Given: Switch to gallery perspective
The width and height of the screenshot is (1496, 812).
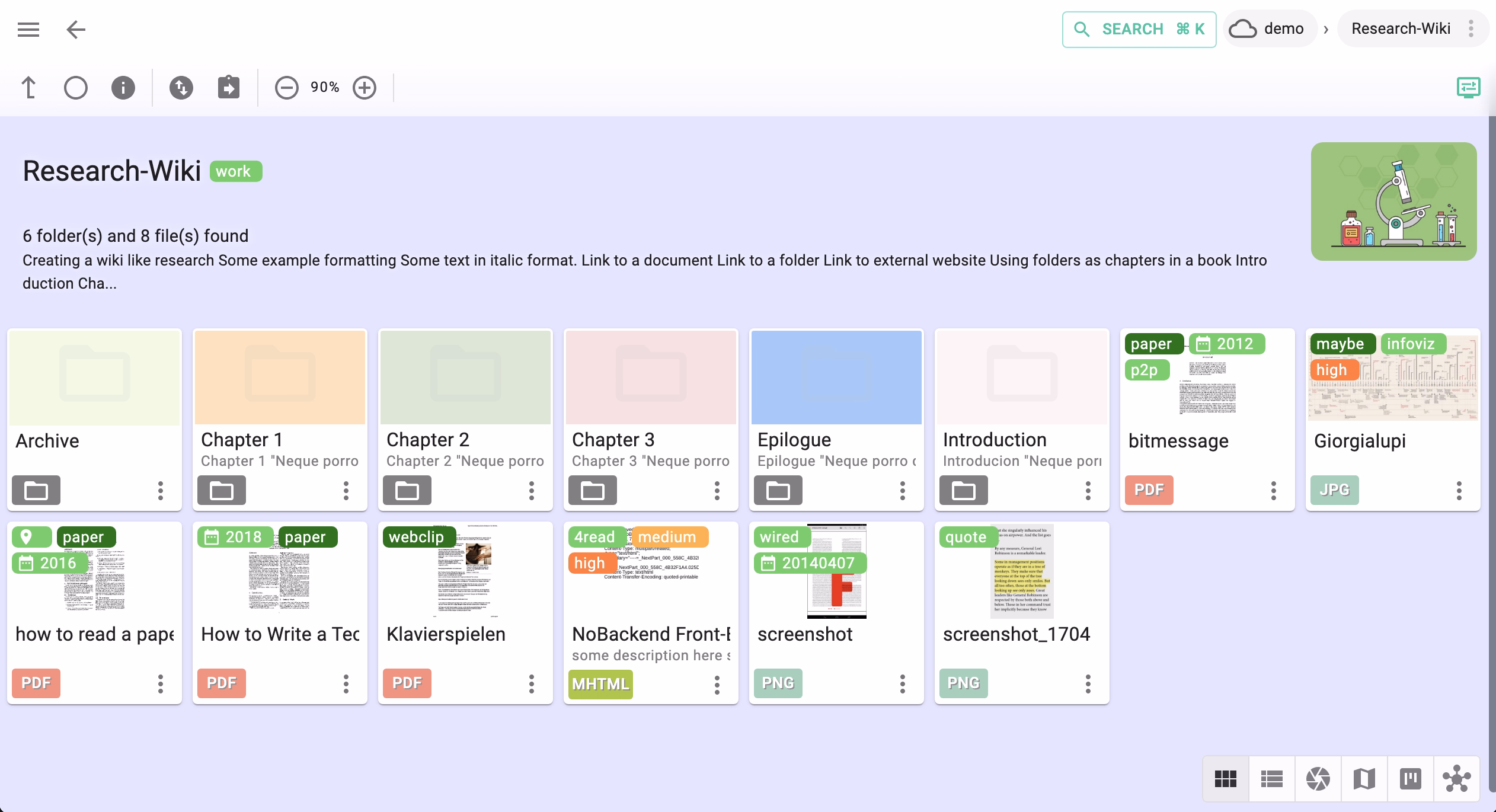Looking at the screenshot, I should point(1318,778).
